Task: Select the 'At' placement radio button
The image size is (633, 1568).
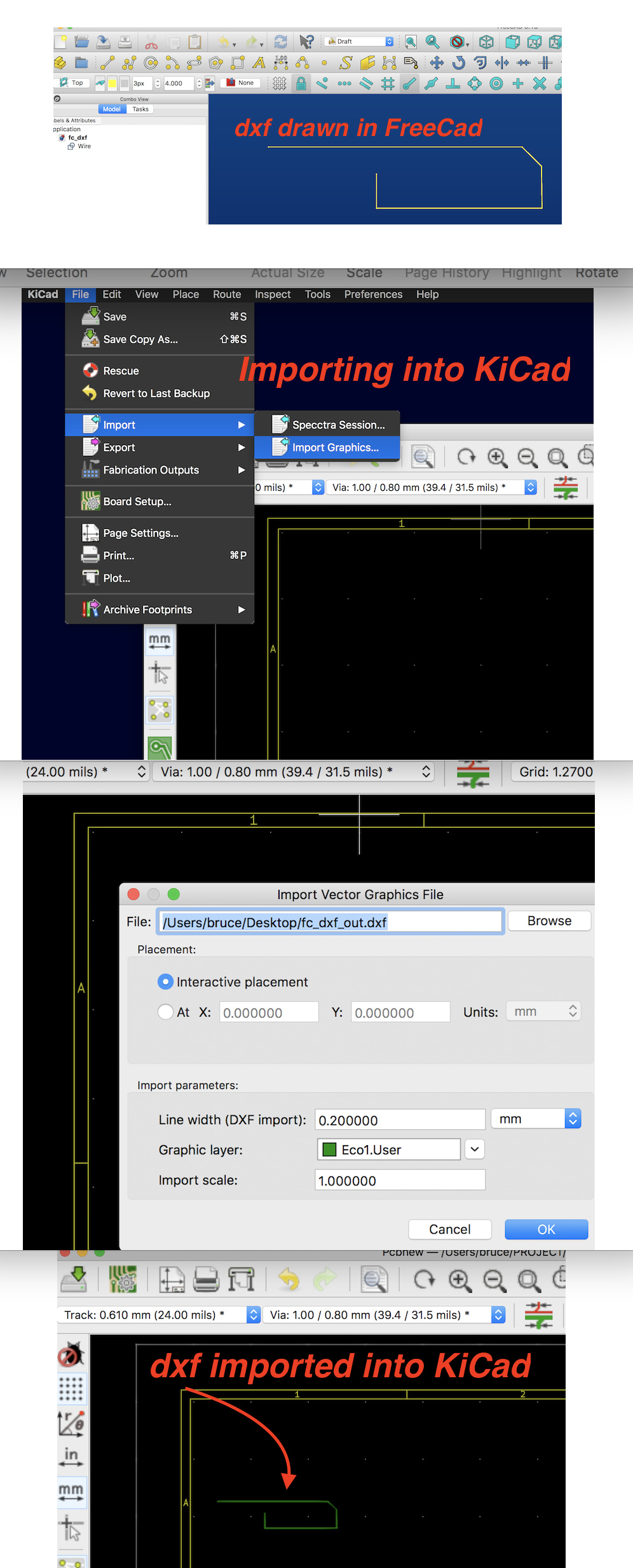Action: [165, 1012]
